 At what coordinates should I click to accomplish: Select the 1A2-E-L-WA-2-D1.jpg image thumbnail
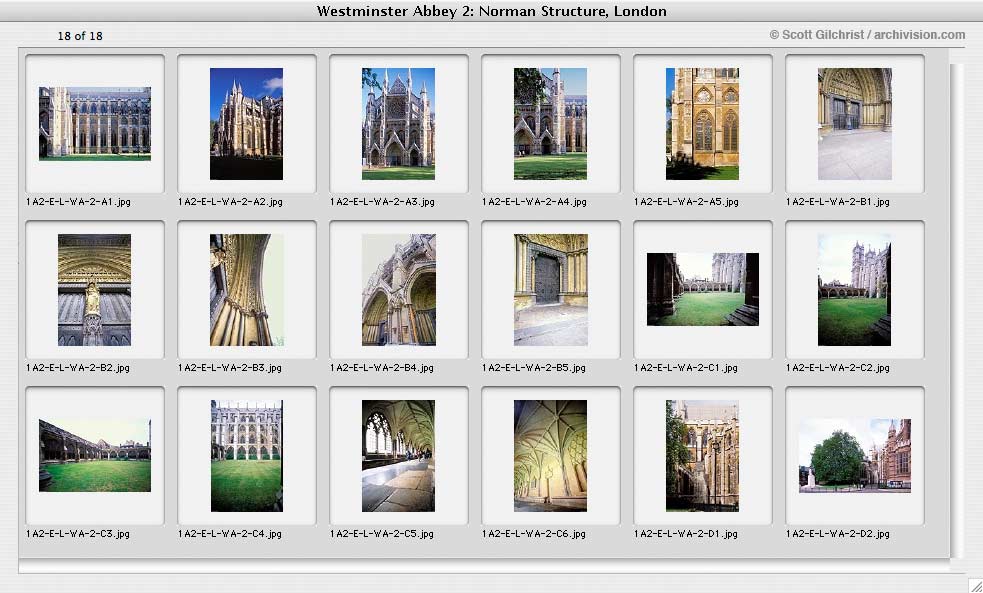click(x=702, y=456)
